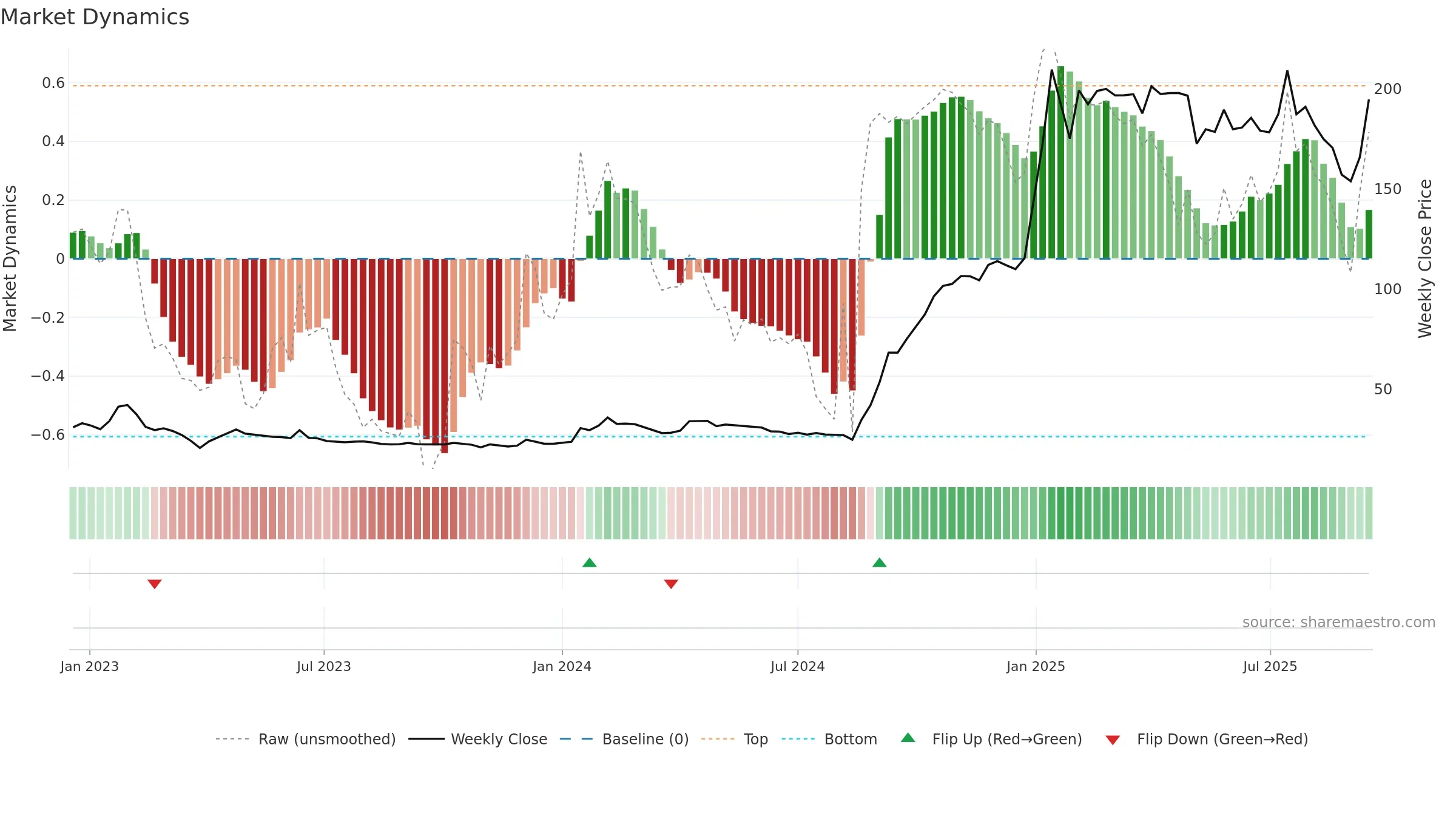
Task: Toggle the Weekly Close legend entry
Action: 478,739
